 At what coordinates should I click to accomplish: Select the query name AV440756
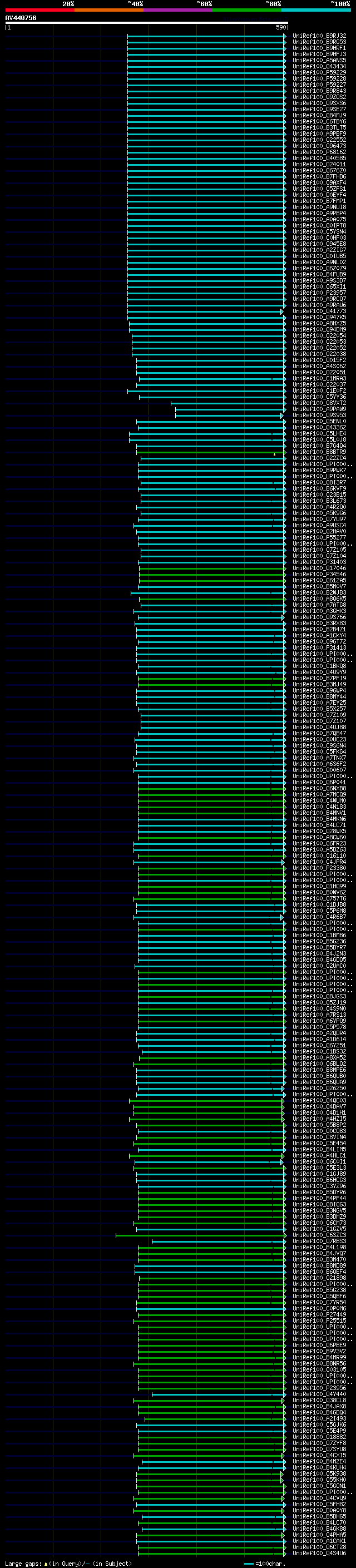pyautogui.click(x=21, y=18)
